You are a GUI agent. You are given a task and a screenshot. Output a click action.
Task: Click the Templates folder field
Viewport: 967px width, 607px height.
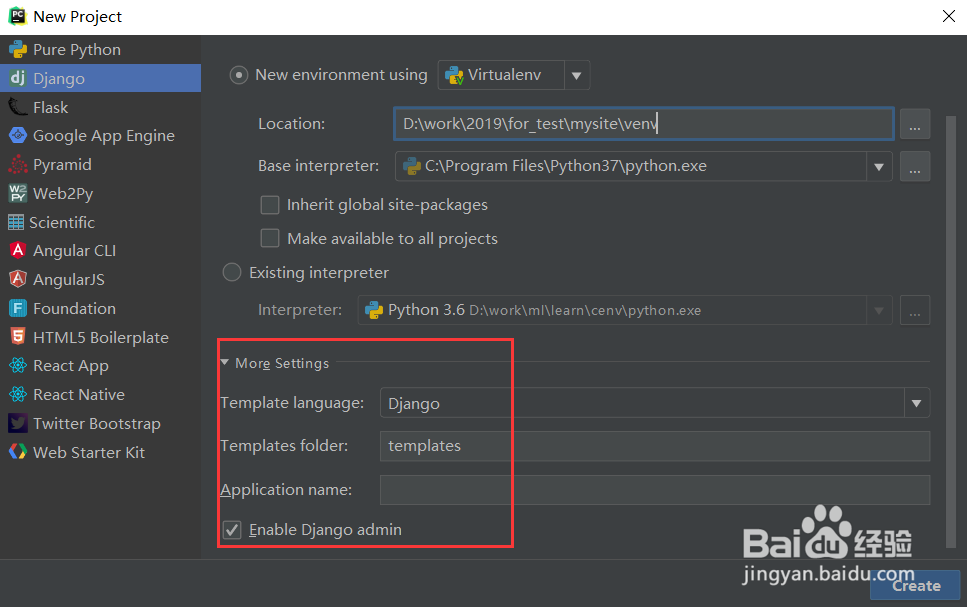tap(655, 446)
